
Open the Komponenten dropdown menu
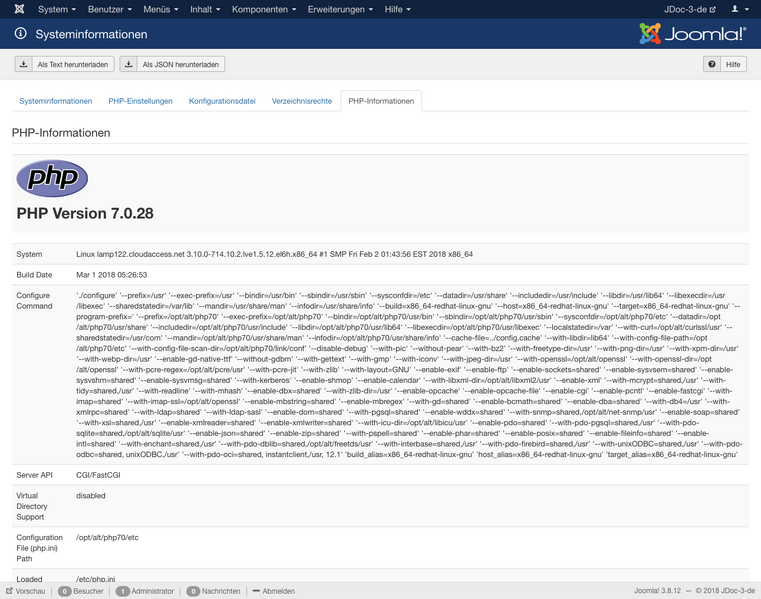[x=264, y=9]
